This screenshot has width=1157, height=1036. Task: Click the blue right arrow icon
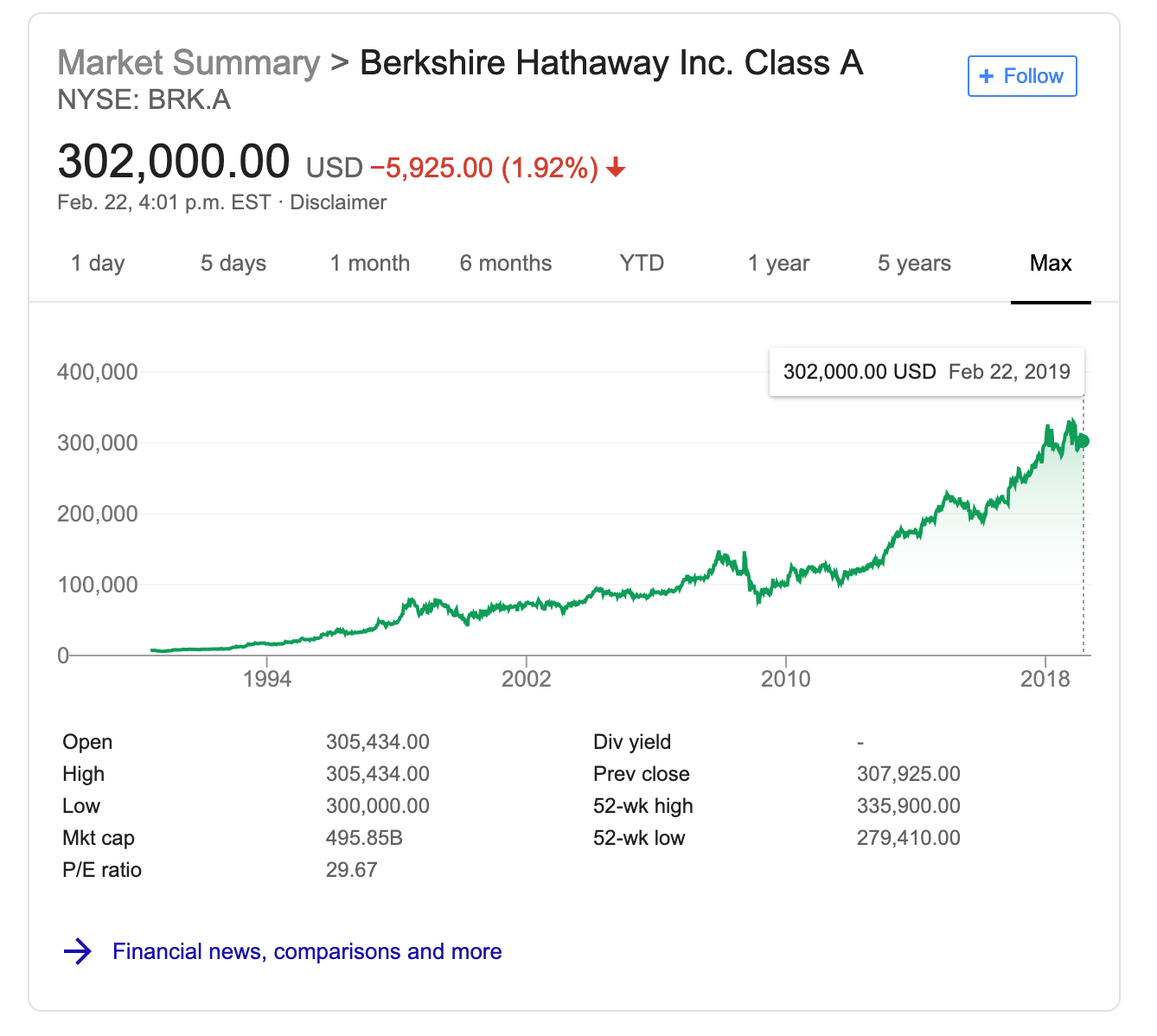(78, 951)
